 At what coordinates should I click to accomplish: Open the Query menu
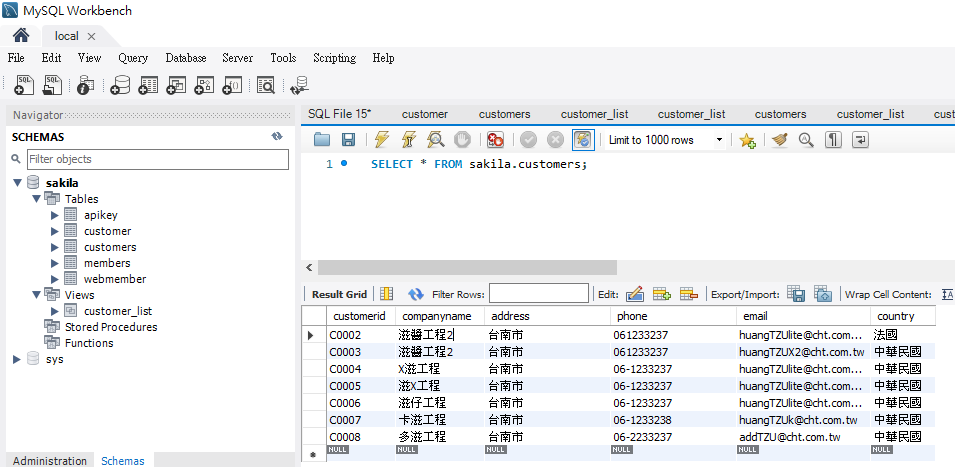pos(133,58)
